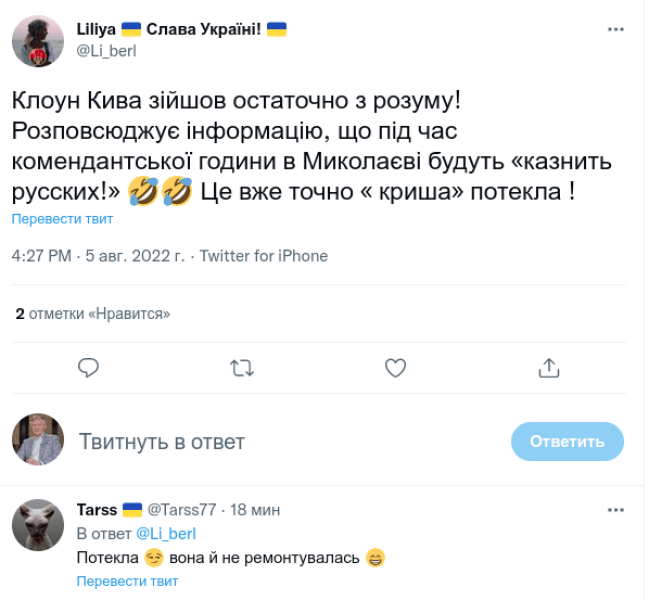This screenshot has width=649, height=600.
Task: Click the reply speech bubble icon
Action: (x=89, y=368)
